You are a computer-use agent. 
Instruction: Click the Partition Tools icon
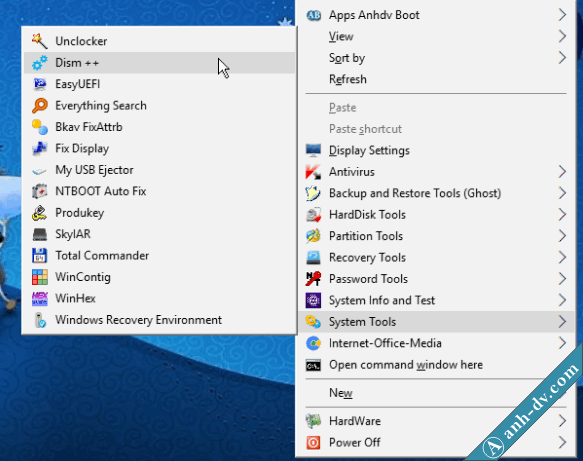coord(313,236)
